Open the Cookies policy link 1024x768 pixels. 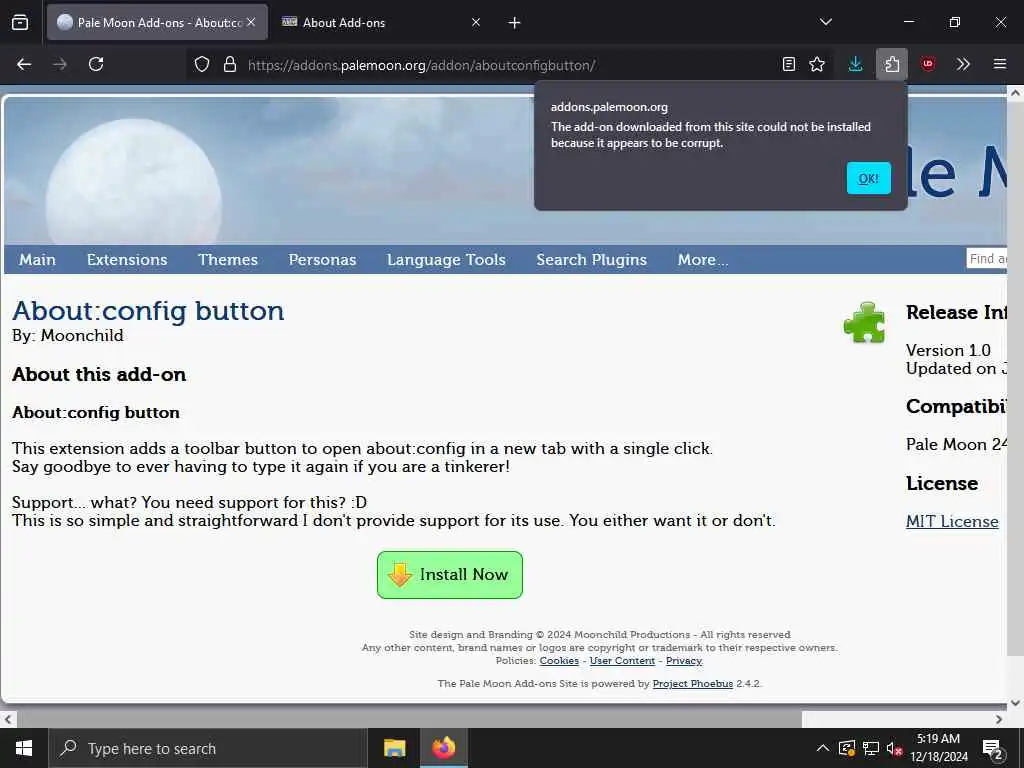point(559,660)
